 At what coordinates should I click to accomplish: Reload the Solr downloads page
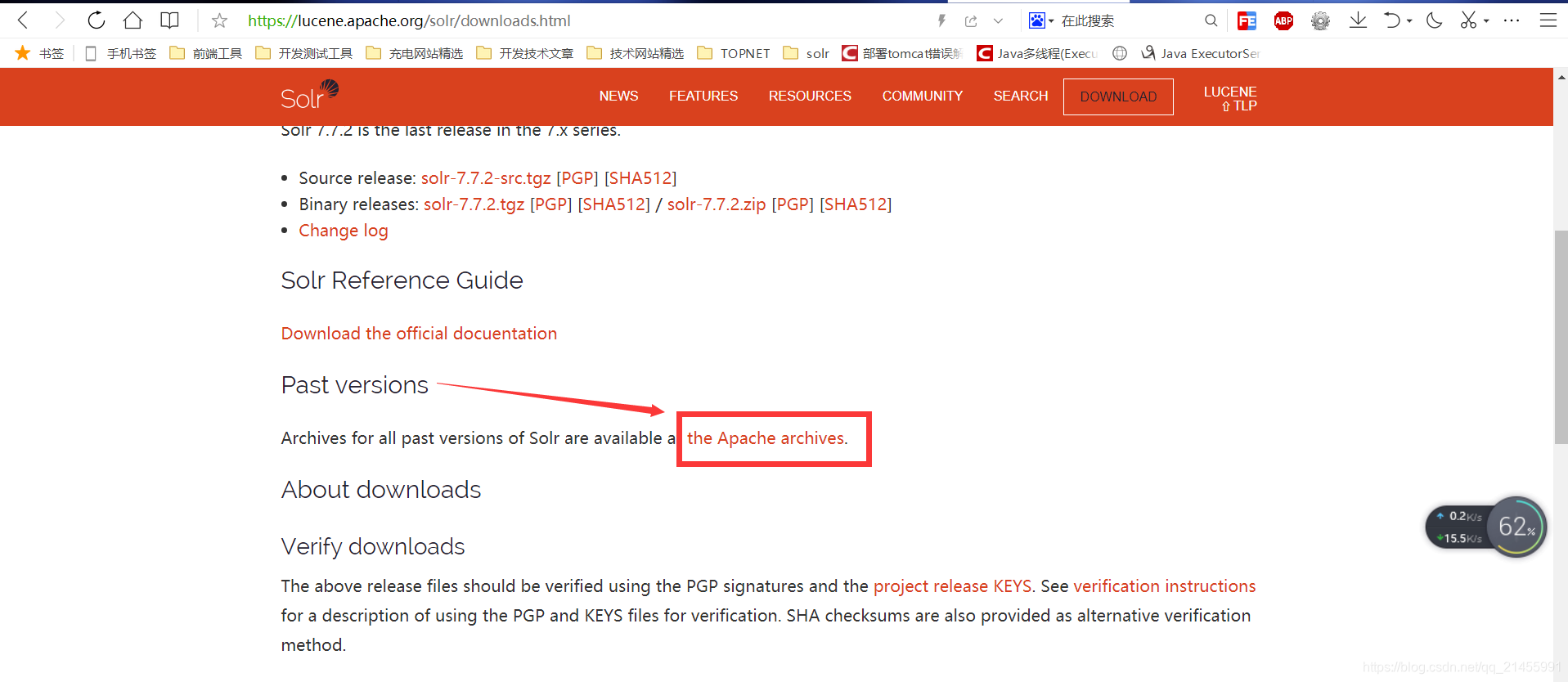click(x=97, y=20)
